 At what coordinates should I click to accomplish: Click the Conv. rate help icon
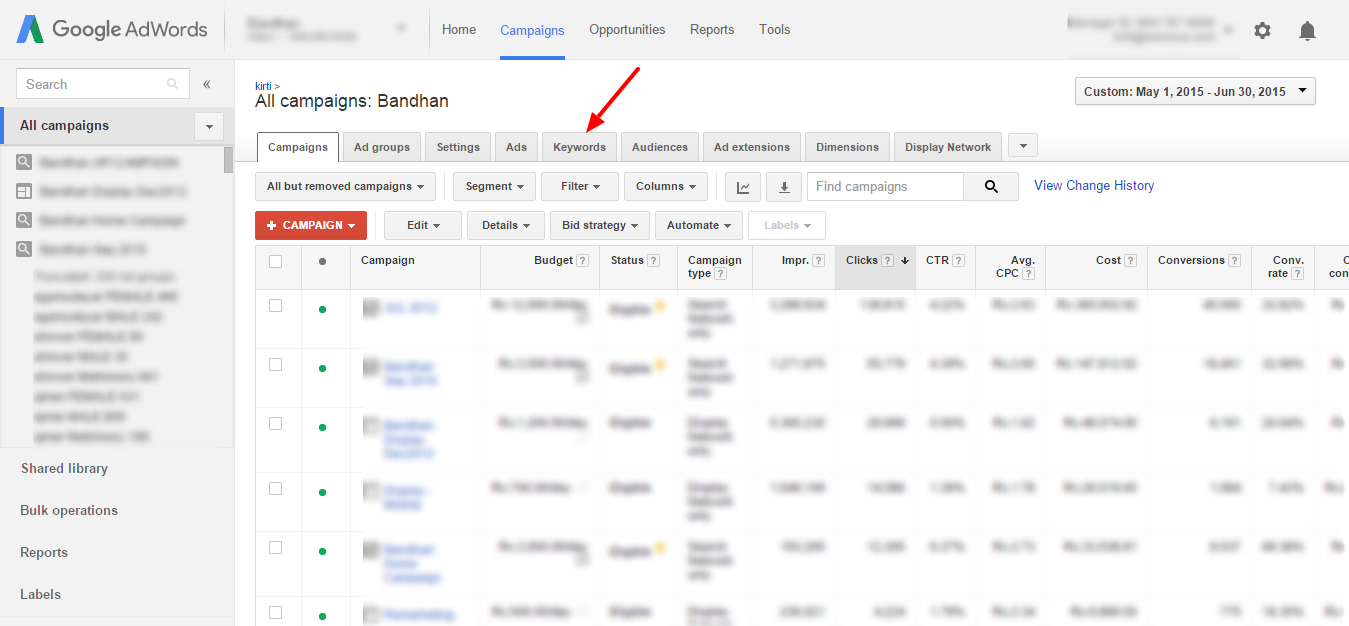coord(1297,274)
